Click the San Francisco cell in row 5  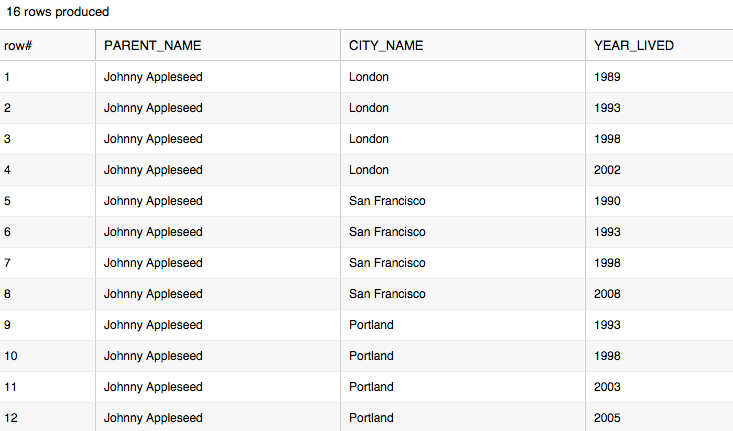click(x=387, y=201)
